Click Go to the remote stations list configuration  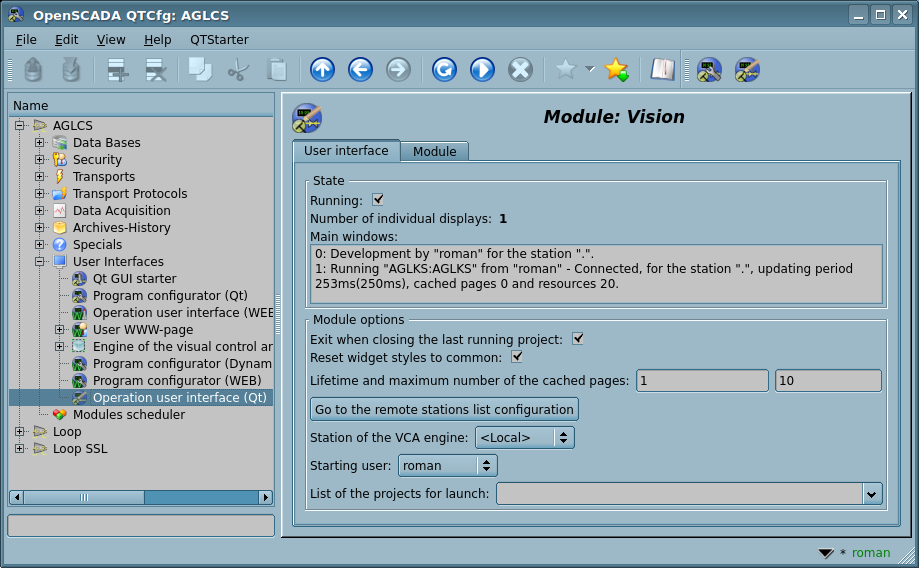[444, 409]
